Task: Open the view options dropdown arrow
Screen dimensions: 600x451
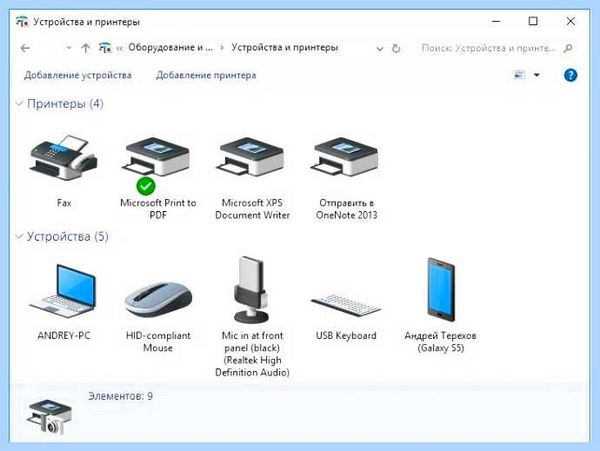Action: [537, 75]
